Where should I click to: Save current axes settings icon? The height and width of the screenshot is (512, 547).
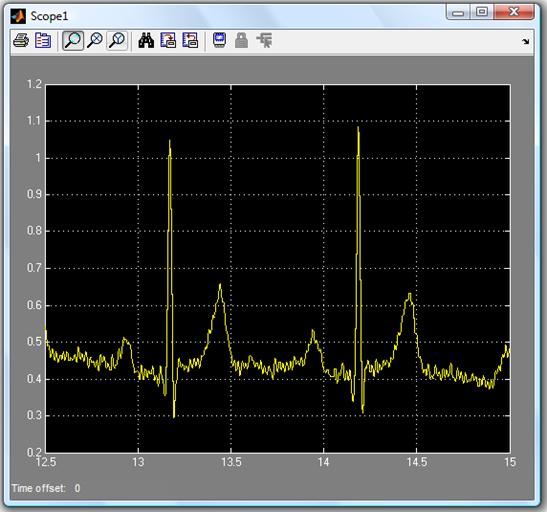[x=168, y=41]
